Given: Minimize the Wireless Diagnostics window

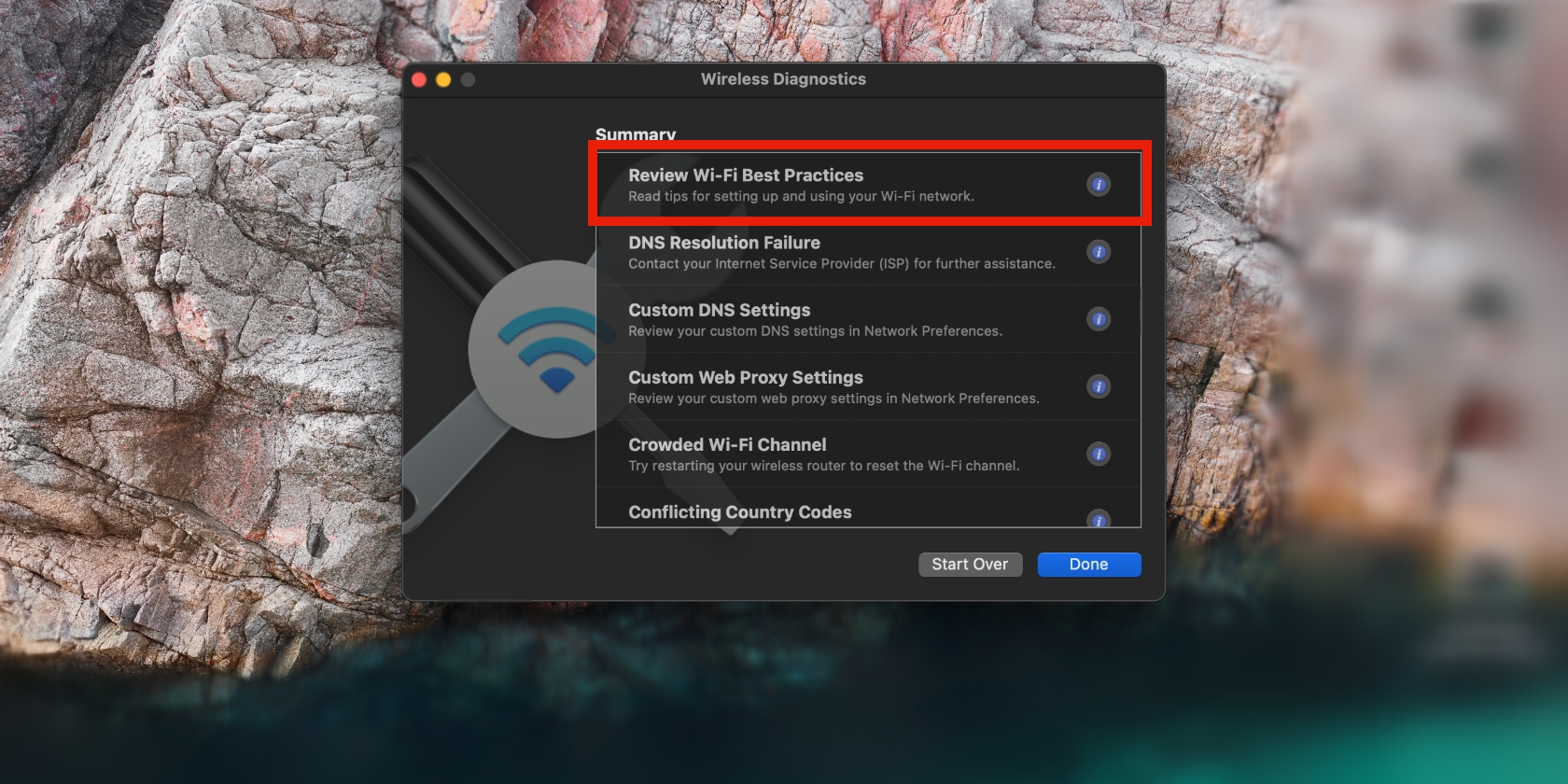Looking at the screenshot, I should click(x=443, y=80).
